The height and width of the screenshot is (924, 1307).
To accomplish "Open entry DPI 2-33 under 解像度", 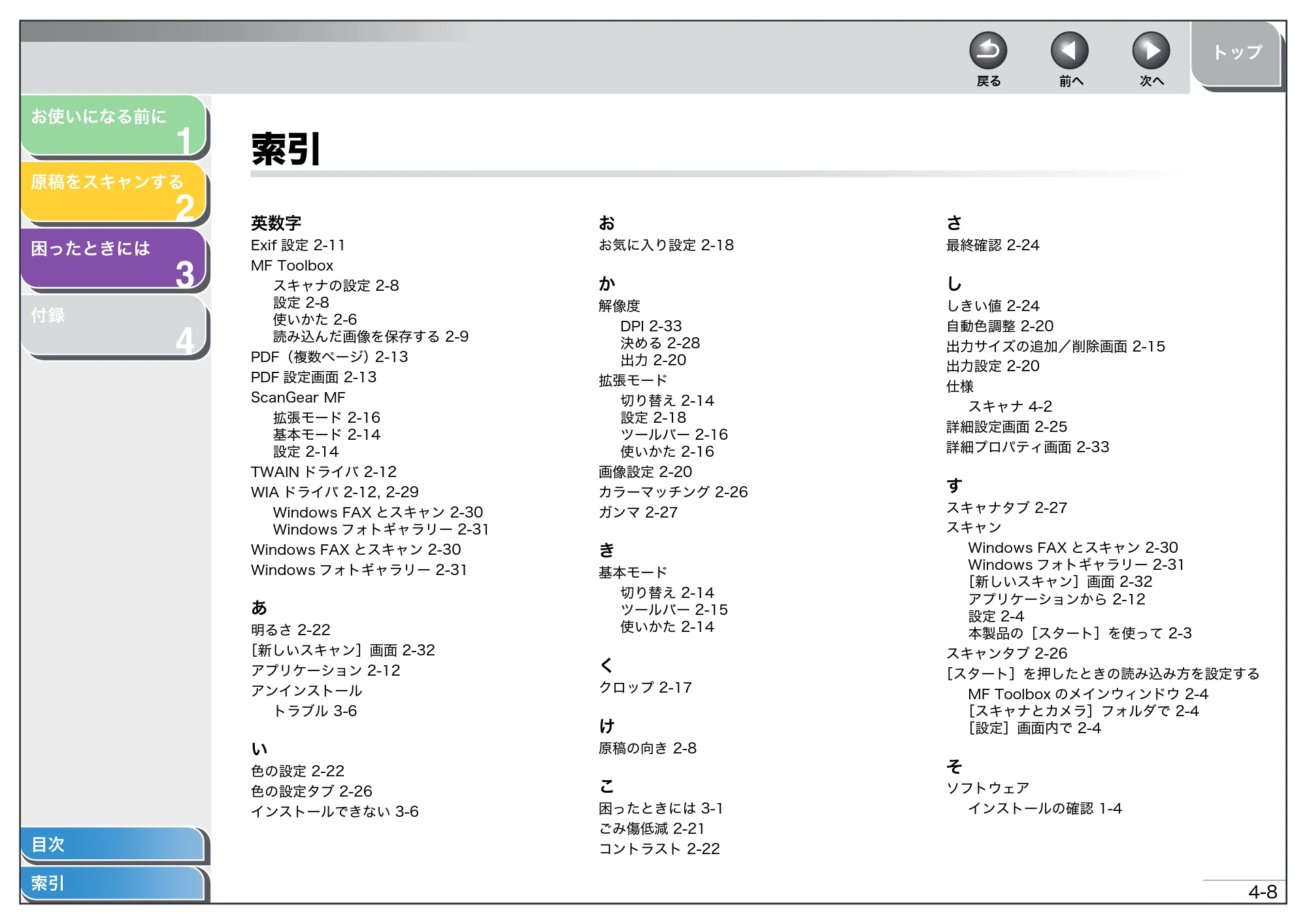I will click(x=651, y=326).
